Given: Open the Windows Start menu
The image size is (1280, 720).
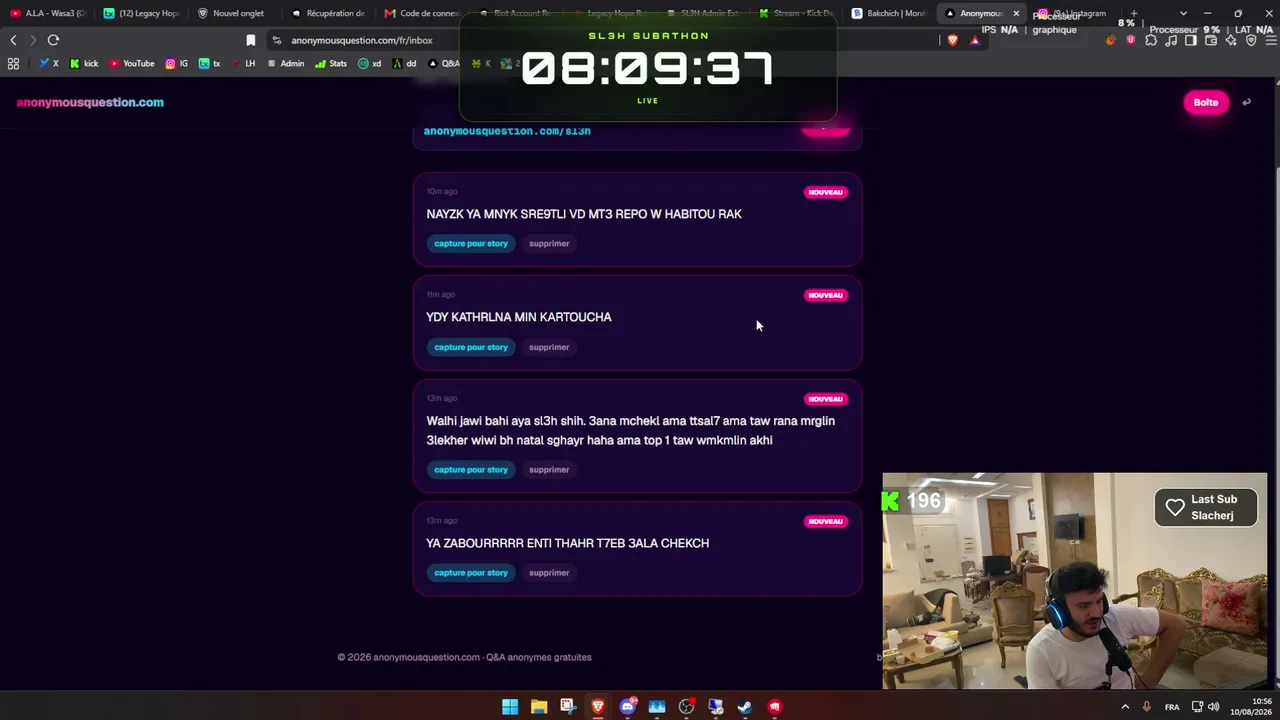Looking at the screenshot, I should point(510,707).
